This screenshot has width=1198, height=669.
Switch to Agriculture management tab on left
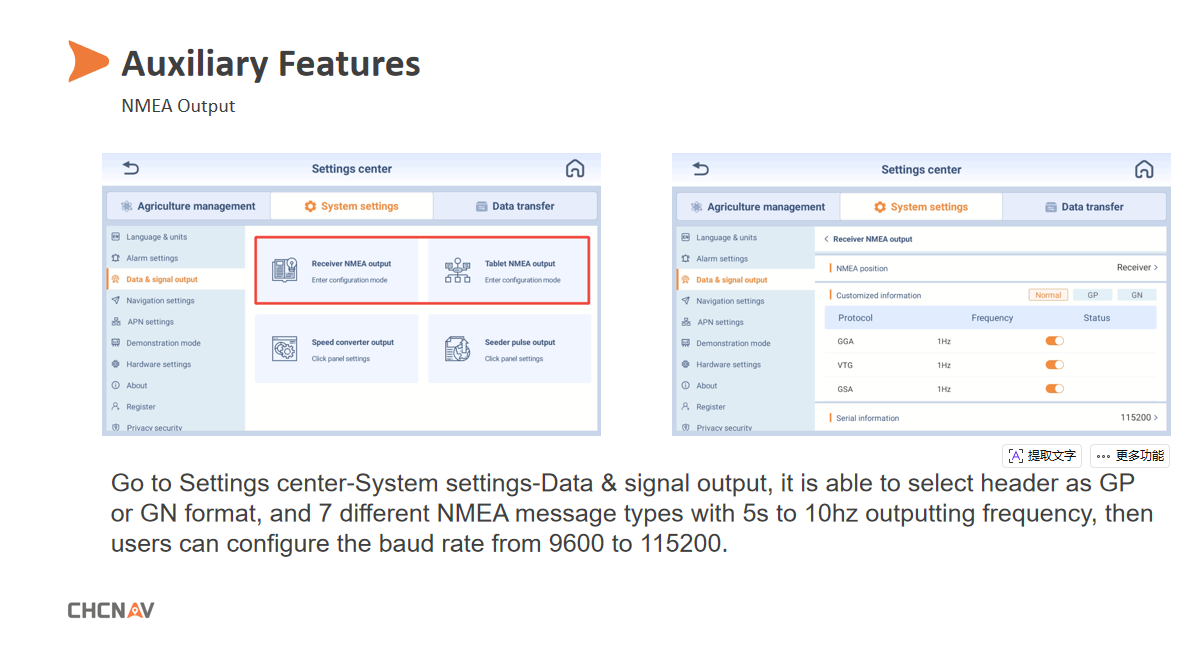(x=188, y=206)
